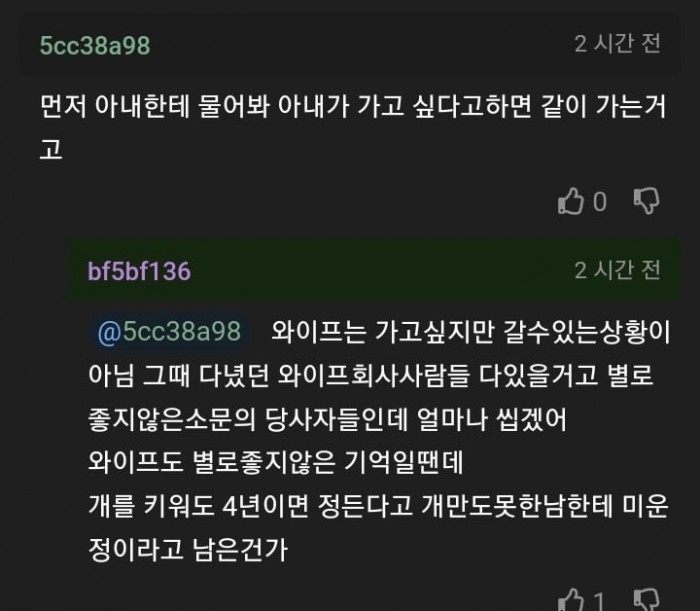
Task: Click the first comment's "2 시간 전" timestamp
Action: (x=617, y=44)
